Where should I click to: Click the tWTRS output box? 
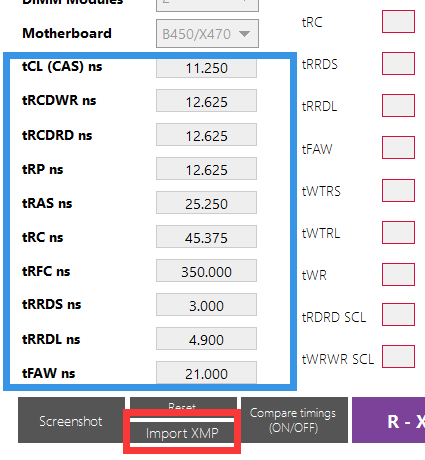coord(398,191)
